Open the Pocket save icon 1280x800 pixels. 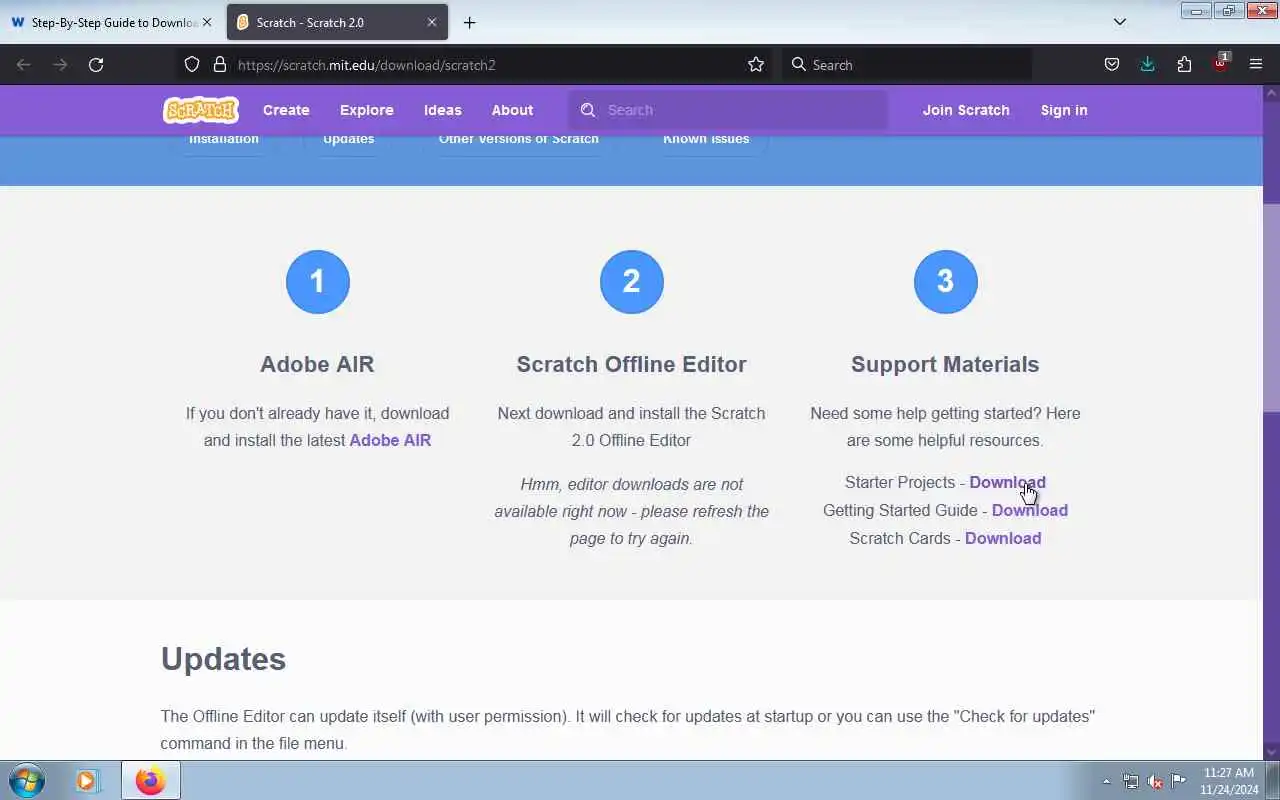coord(1111,65)
